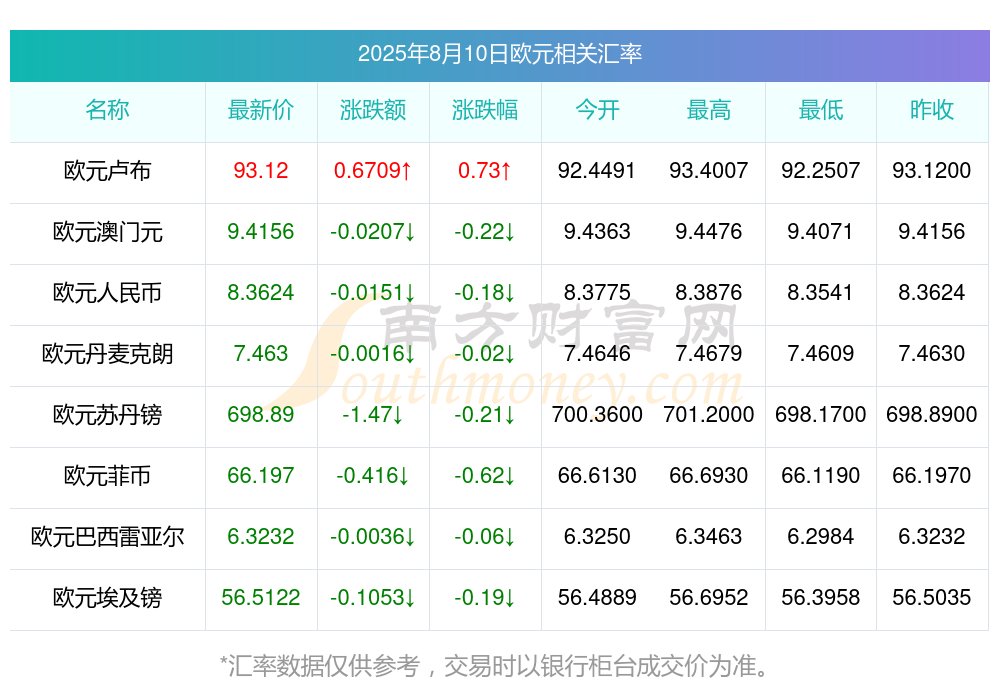
Task: Click the low value 8.3541
Action: pyautogui.click(x=821, y=292)
